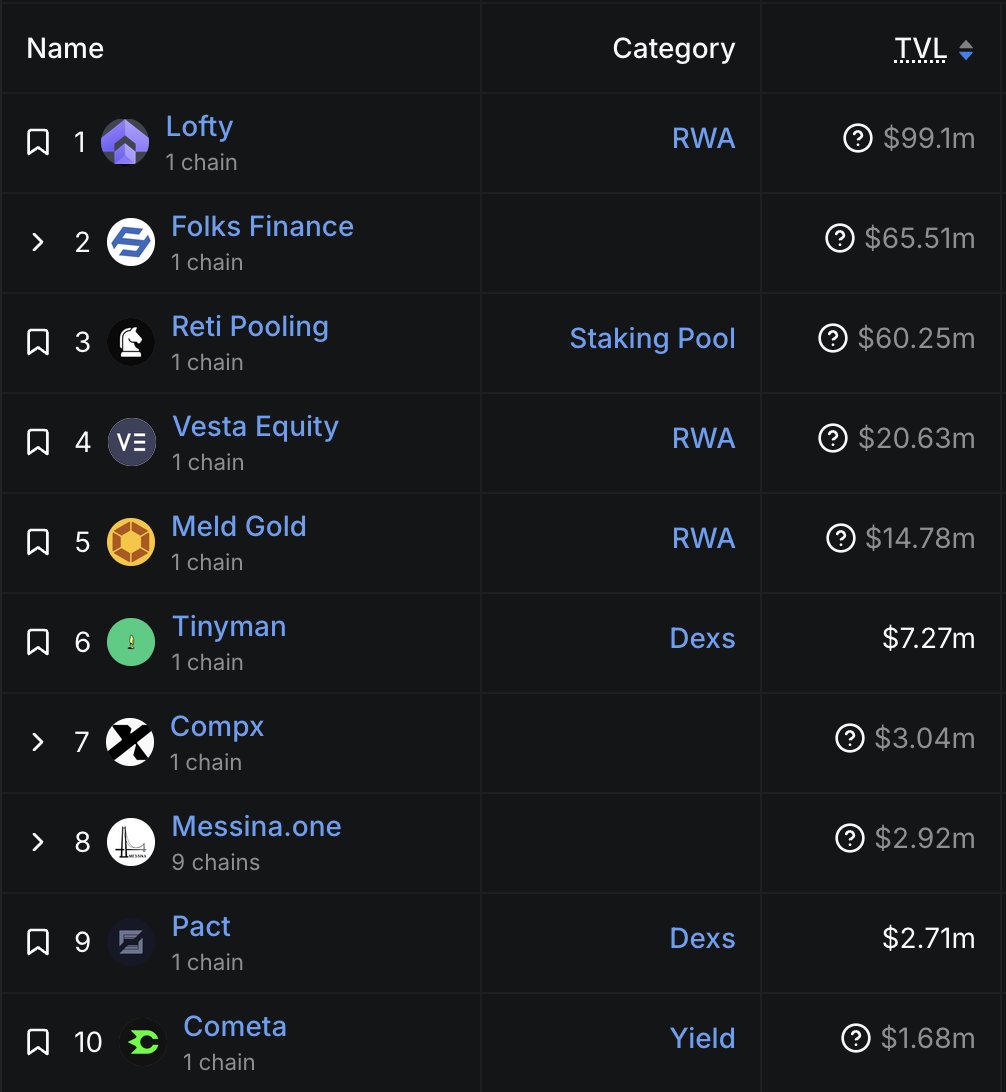This screenshot has width=1006, height=1092.
Task: Expand the Folks Finance row
Action: click(38, 242)
